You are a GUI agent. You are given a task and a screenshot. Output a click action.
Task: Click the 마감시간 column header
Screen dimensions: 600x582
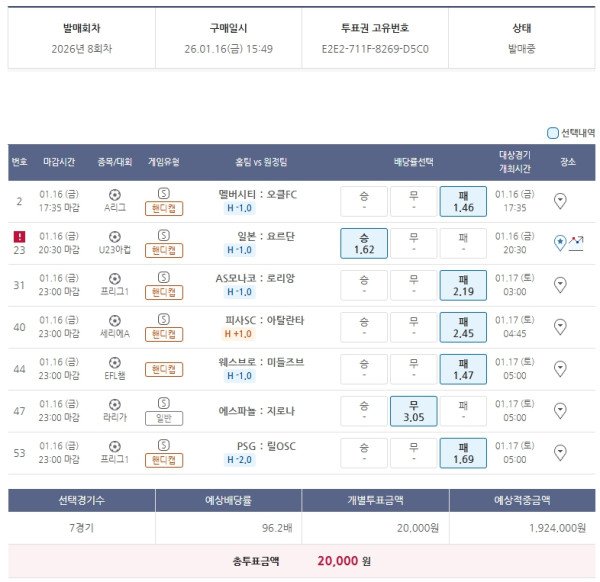[59, 162]
